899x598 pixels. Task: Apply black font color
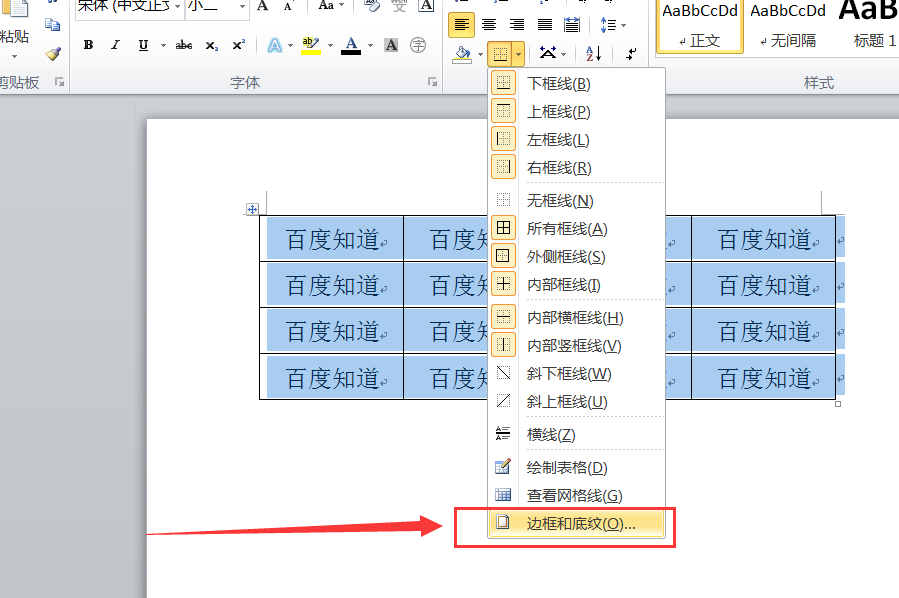[x=351, y=45]
